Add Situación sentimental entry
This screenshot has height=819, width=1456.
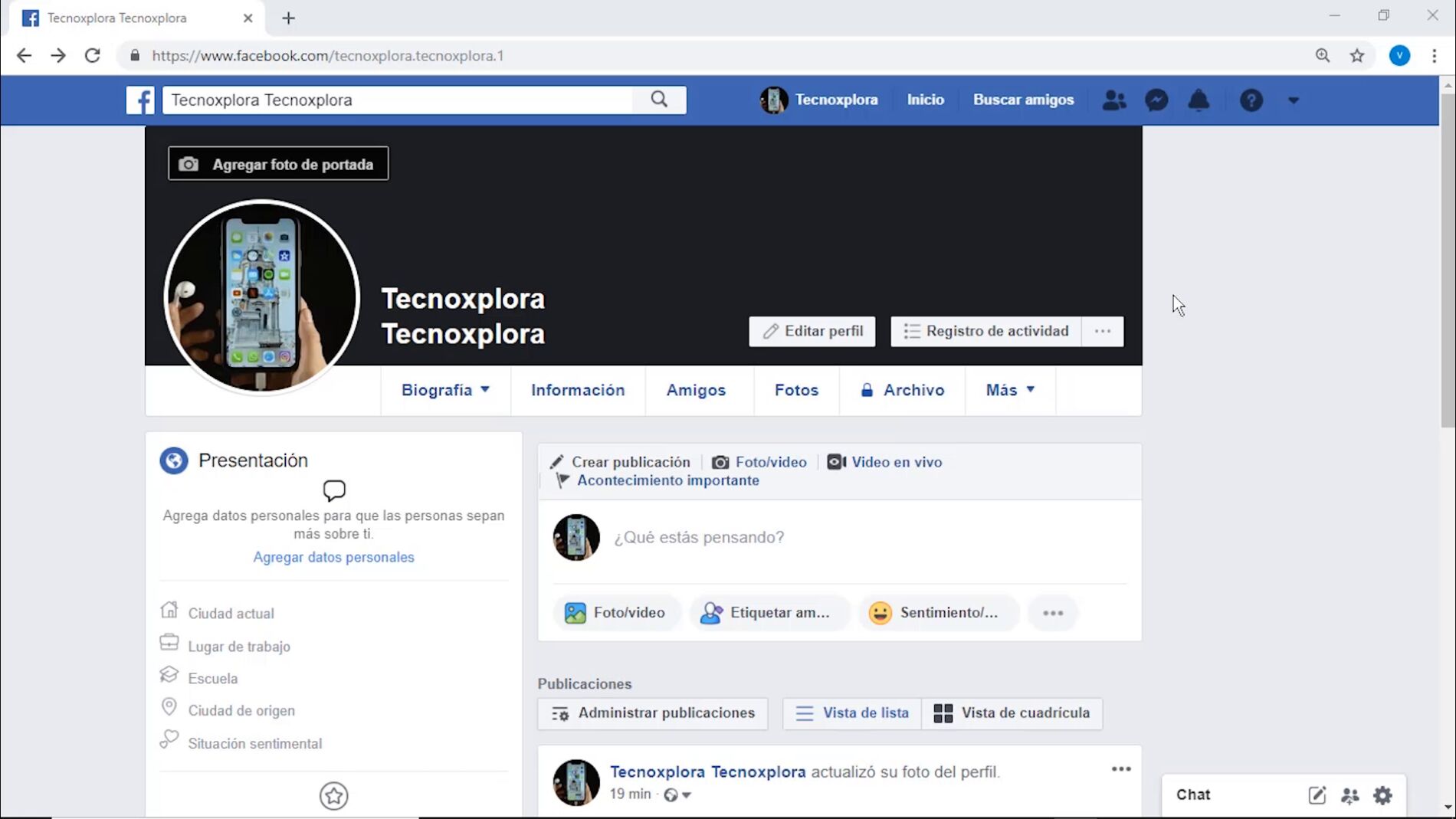pyautogui.click(x=254, y=743)
